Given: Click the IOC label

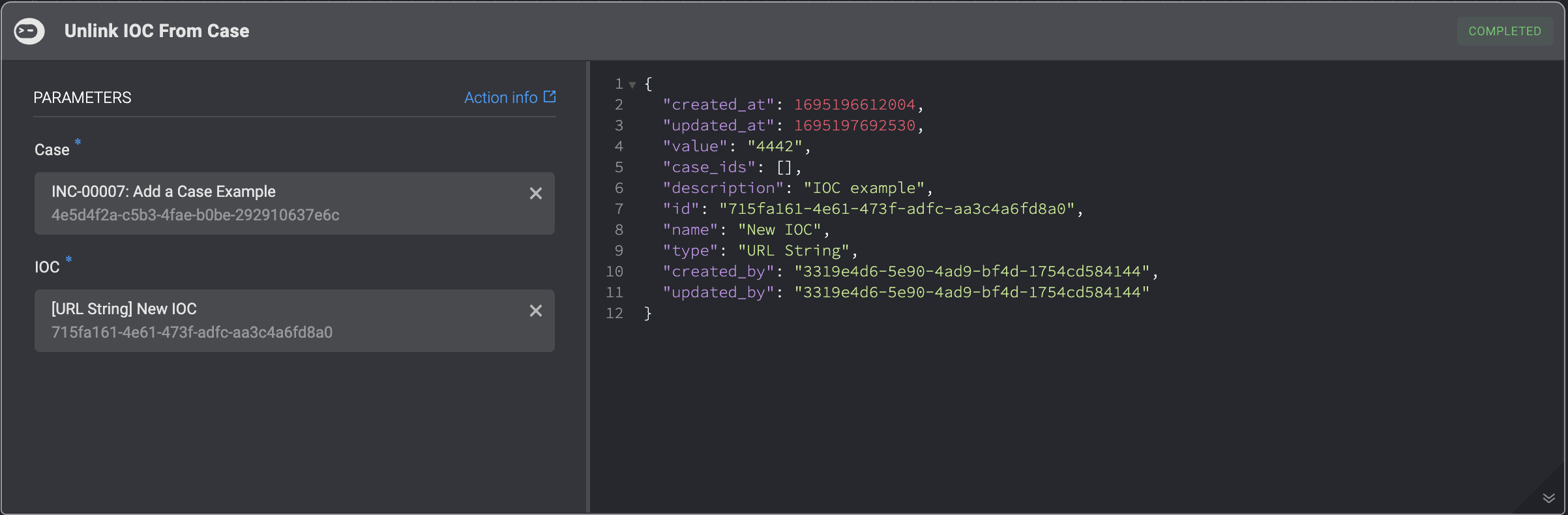Looking at the screenshot, I should click(x=47, y=267).
